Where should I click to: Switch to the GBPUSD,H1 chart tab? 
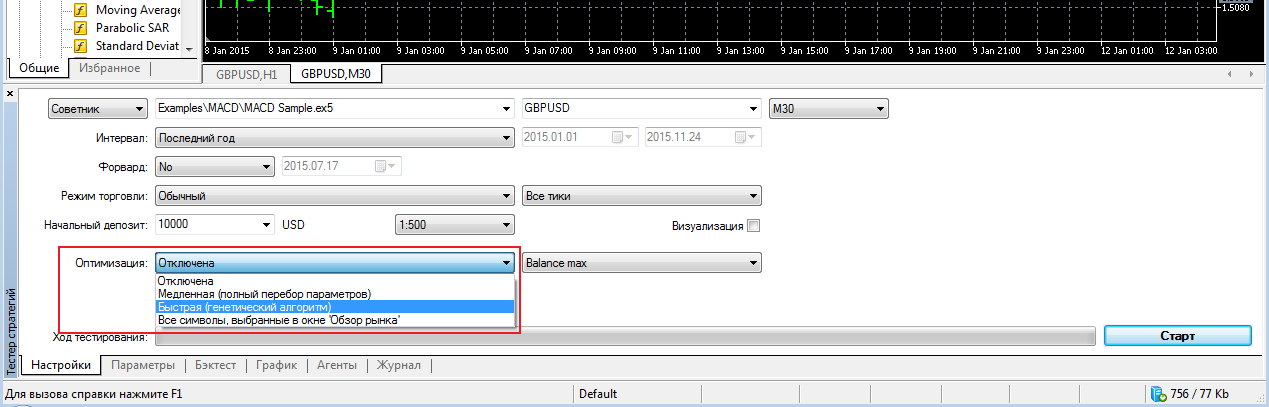(245, 74)
